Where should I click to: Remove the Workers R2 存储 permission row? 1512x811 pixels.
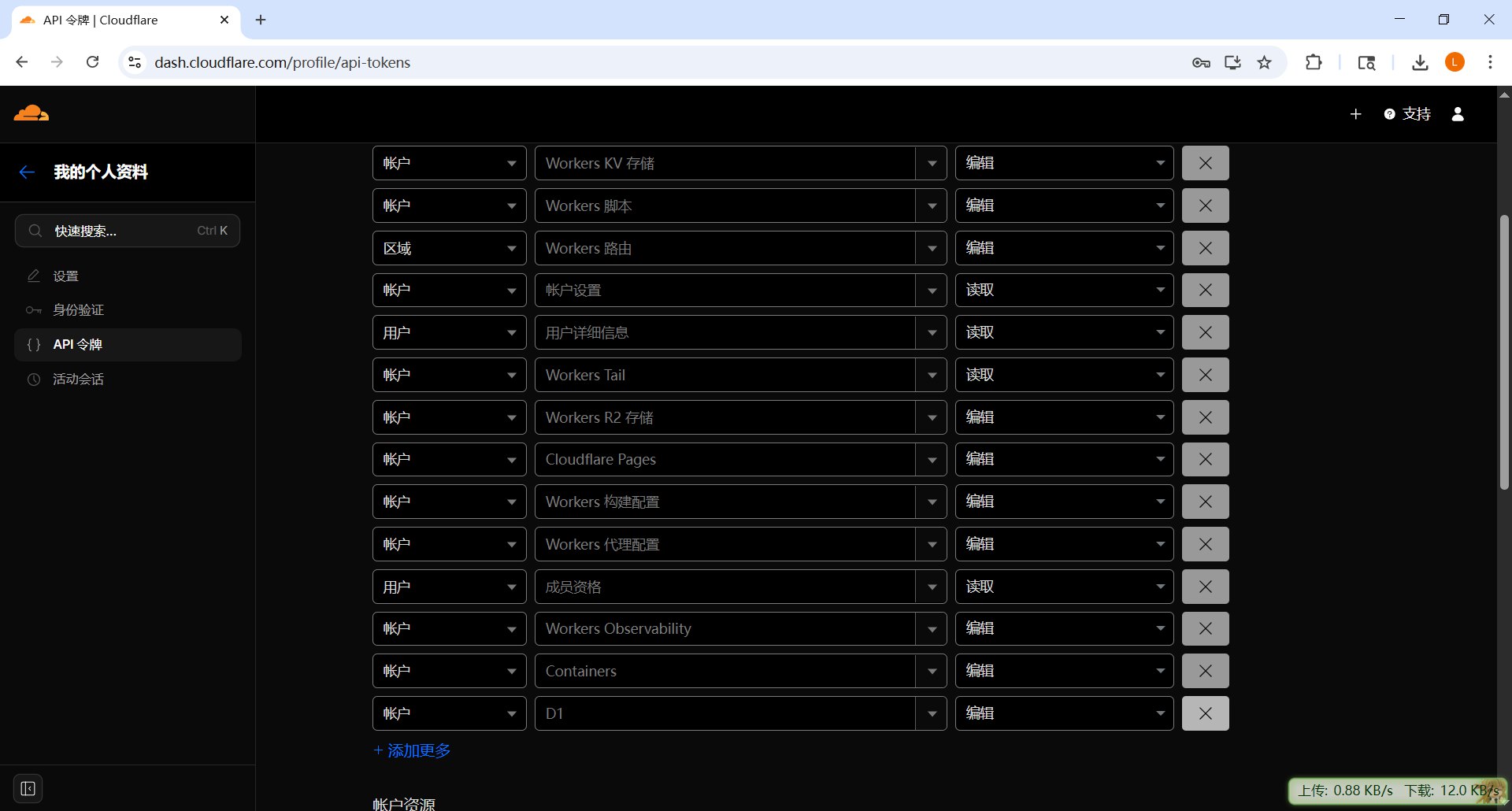1205,417
